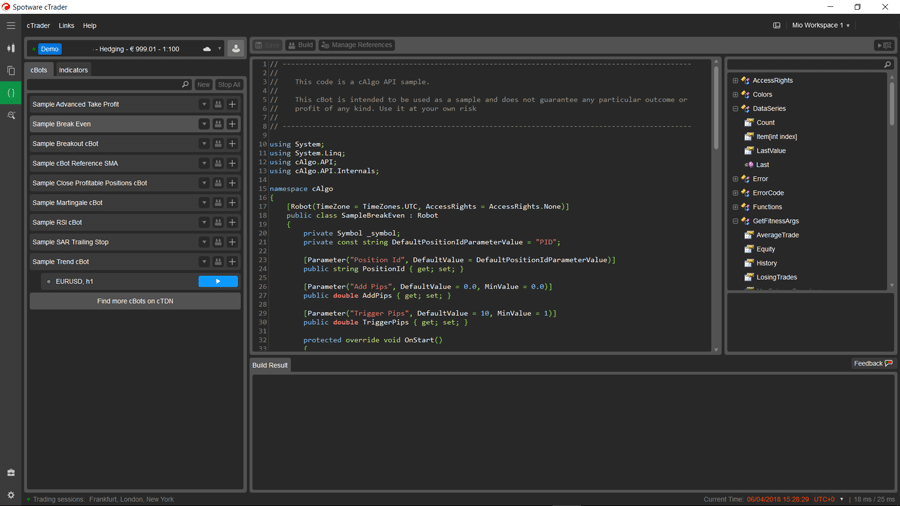The width and height of the screenshot is (900, 506).
Task: Build Sample Advanced Take Profit cBot icon
Action: pos(218,104)
